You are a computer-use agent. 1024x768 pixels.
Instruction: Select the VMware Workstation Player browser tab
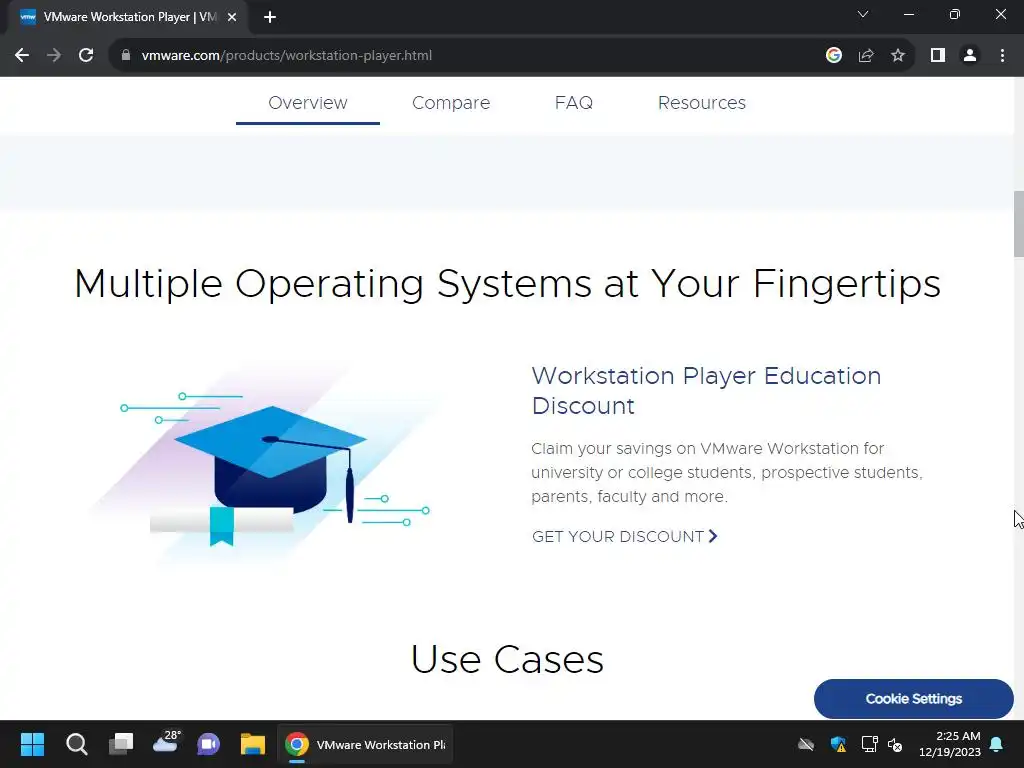tap(128, 17)
